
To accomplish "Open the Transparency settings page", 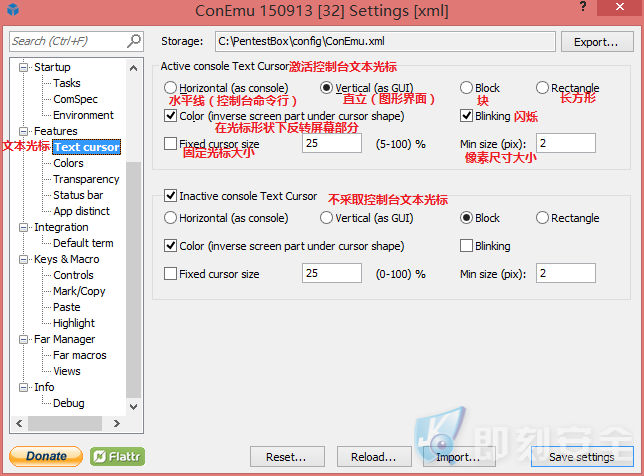I will [x=86, y=179].
